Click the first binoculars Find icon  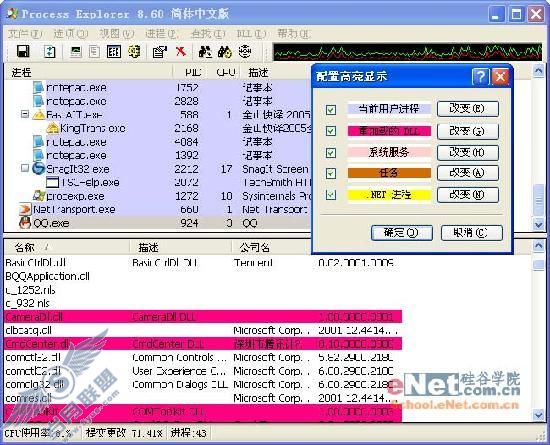pos(205,52)
